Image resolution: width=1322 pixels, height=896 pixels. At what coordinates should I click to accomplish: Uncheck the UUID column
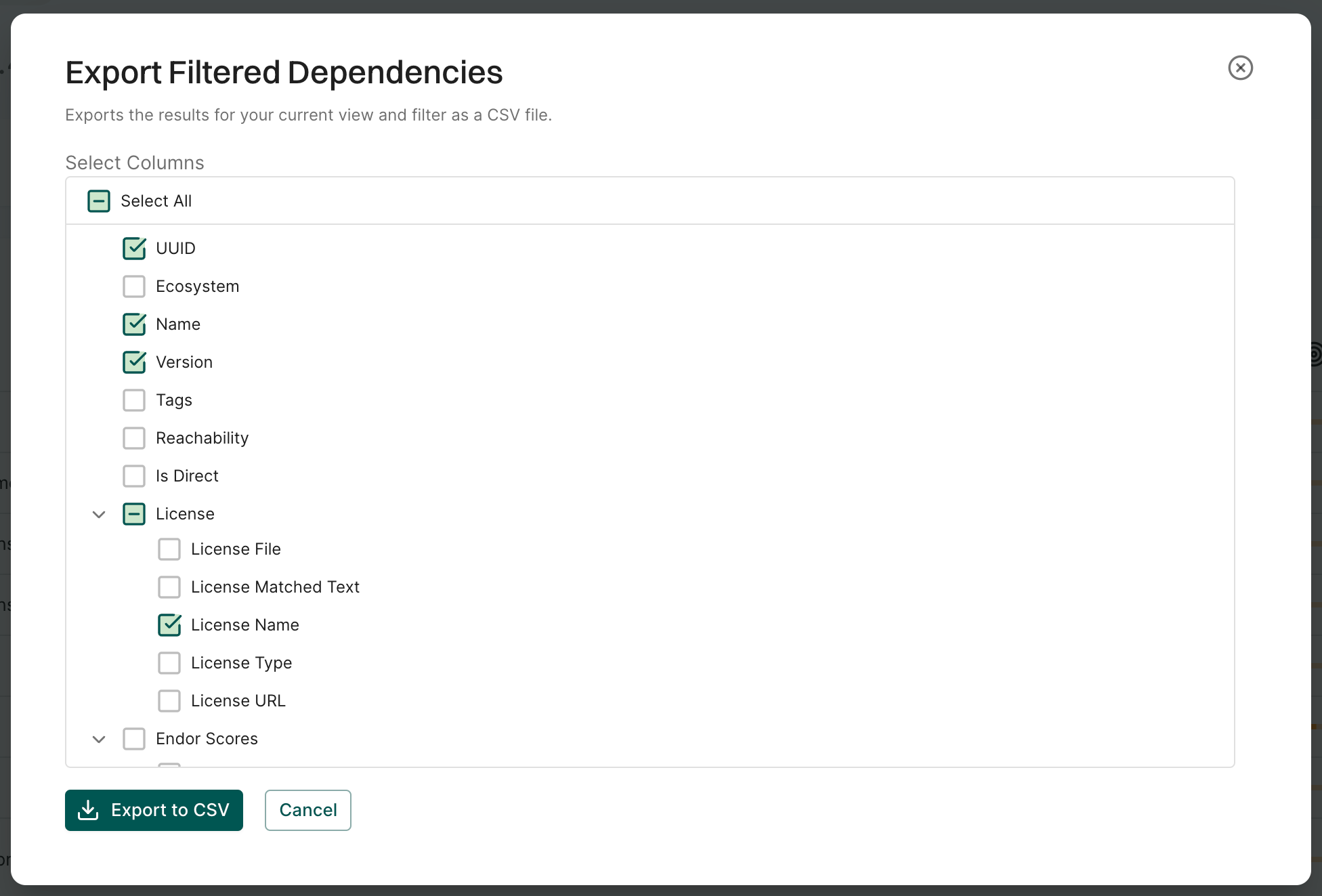(134, 248)
